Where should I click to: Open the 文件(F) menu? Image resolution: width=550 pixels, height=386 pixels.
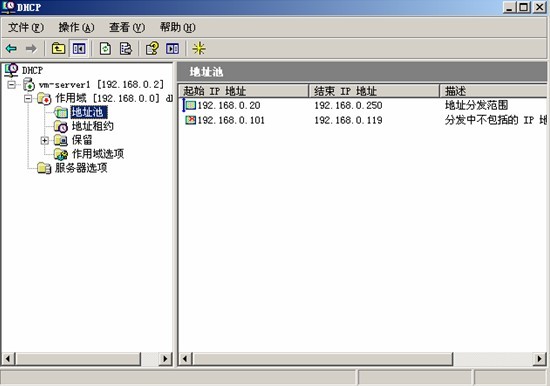(x=26, y=27)
